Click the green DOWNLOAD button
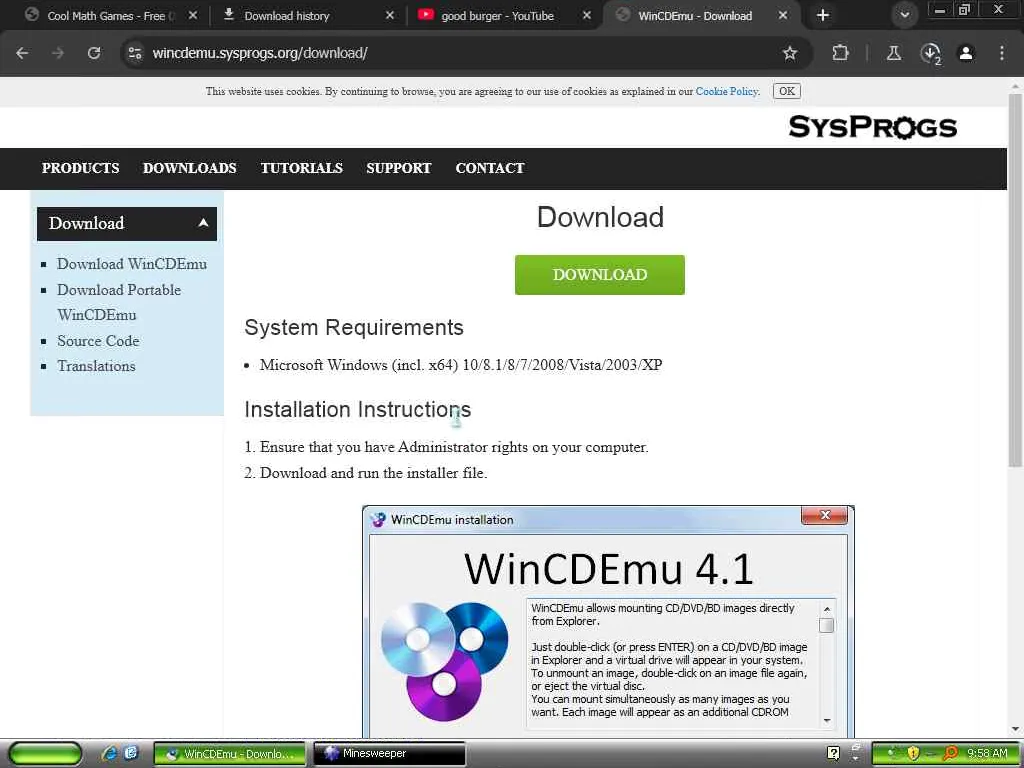Screen dimensions: 1024x768 (x=600, y=275)
